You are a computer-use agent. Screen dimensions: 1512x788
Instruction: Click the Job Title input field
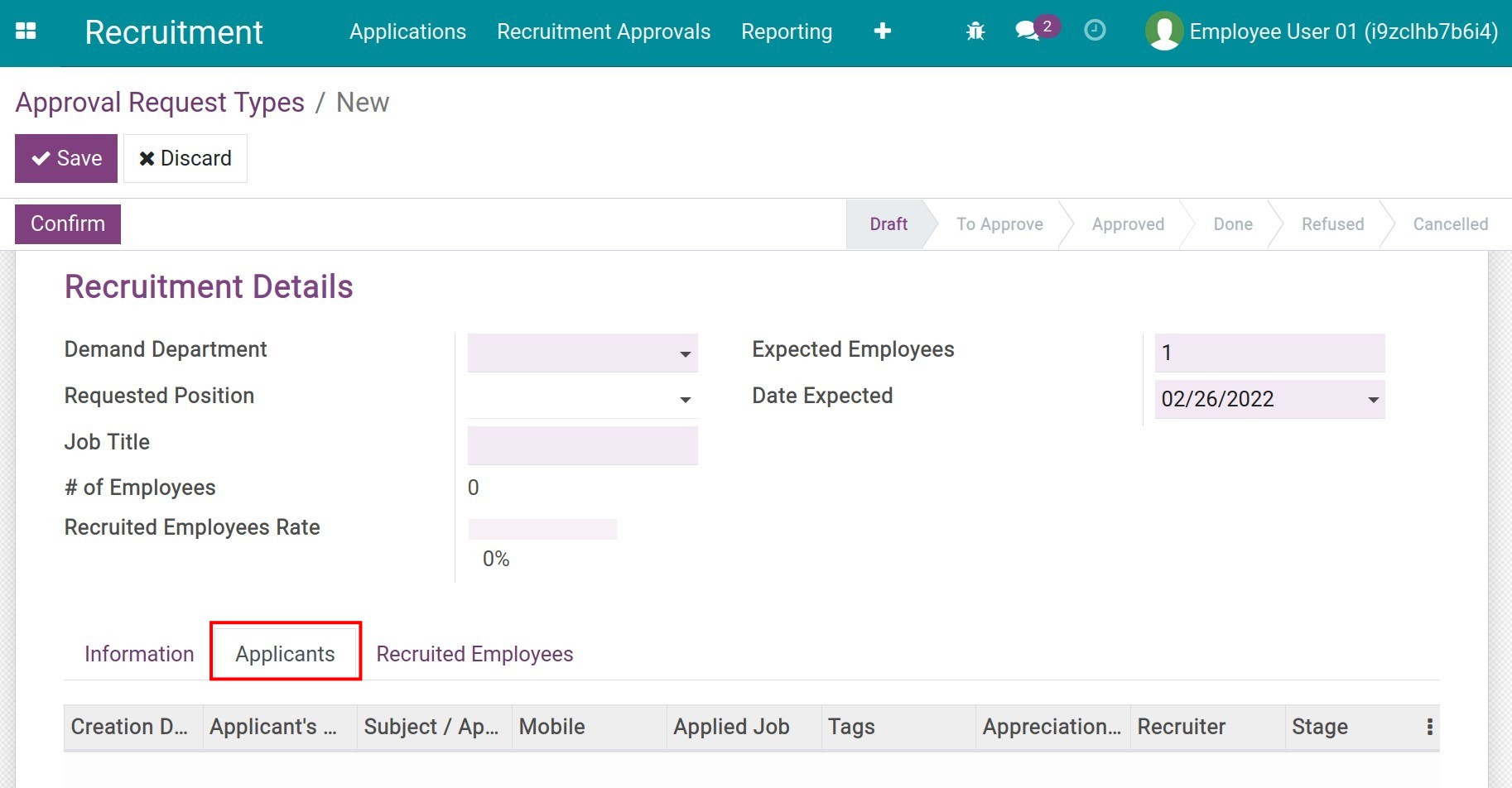pos(582,444)
